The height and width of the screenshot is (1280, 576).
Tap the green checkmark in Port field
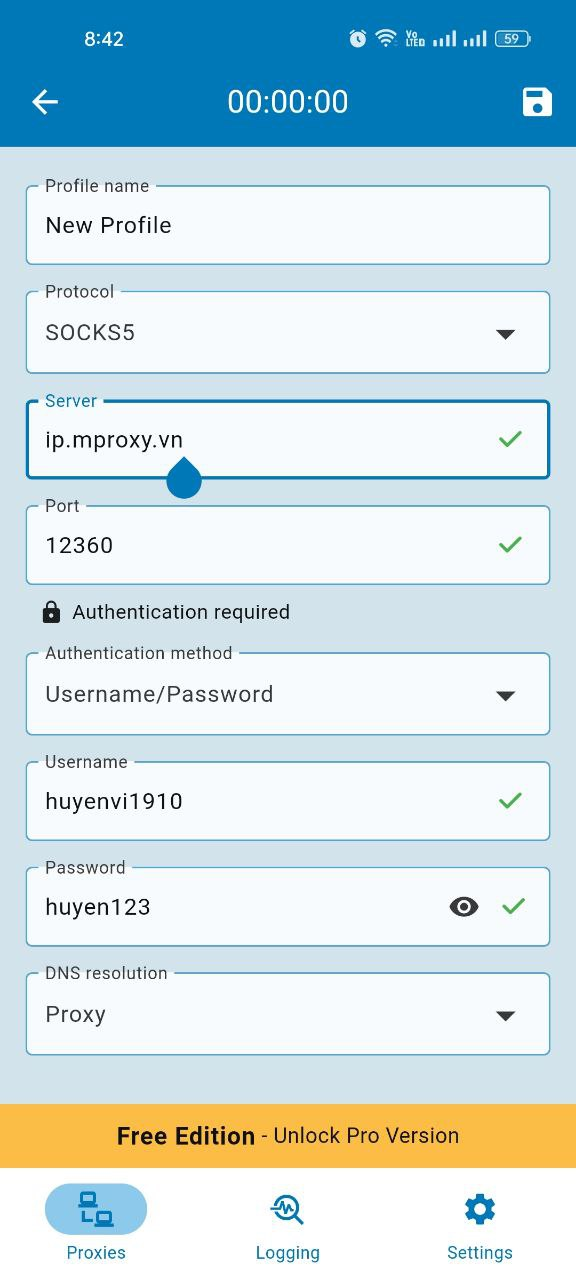(511, 544)
